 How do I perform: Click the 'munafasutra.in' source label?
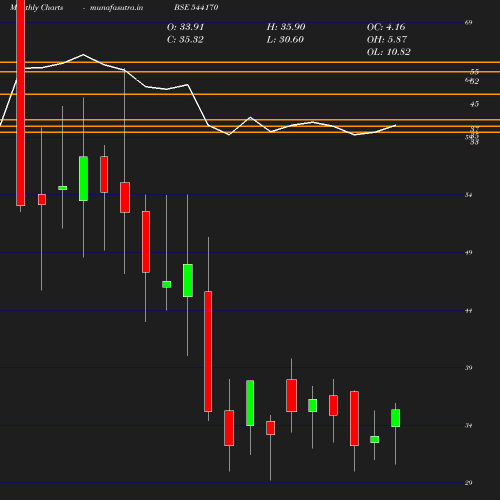[116, 7]
